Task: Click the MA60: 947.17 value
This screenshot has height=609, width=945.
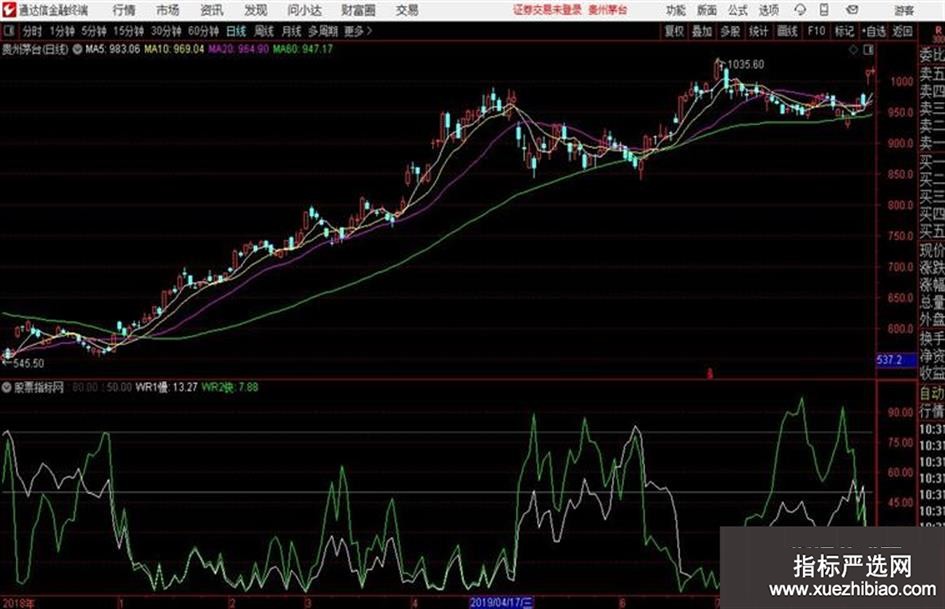Action: (303, 49)
